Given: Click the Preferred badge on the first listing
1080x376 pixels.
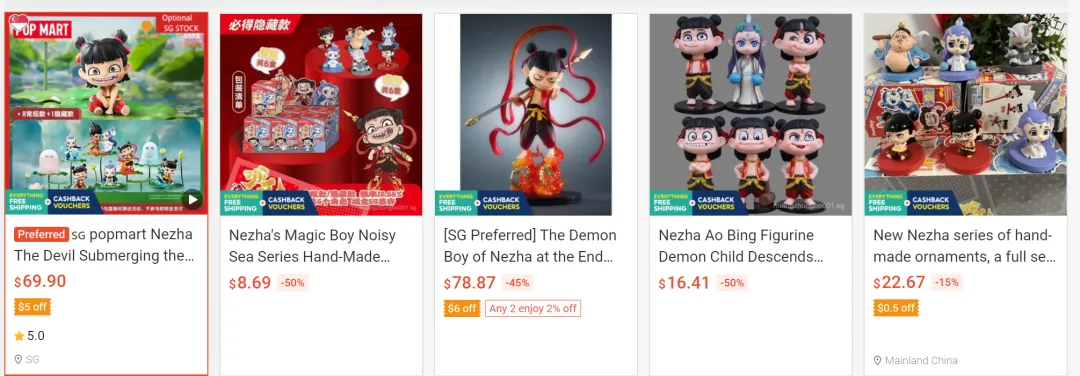Looking at the screenshot, I should pos(41,234).
